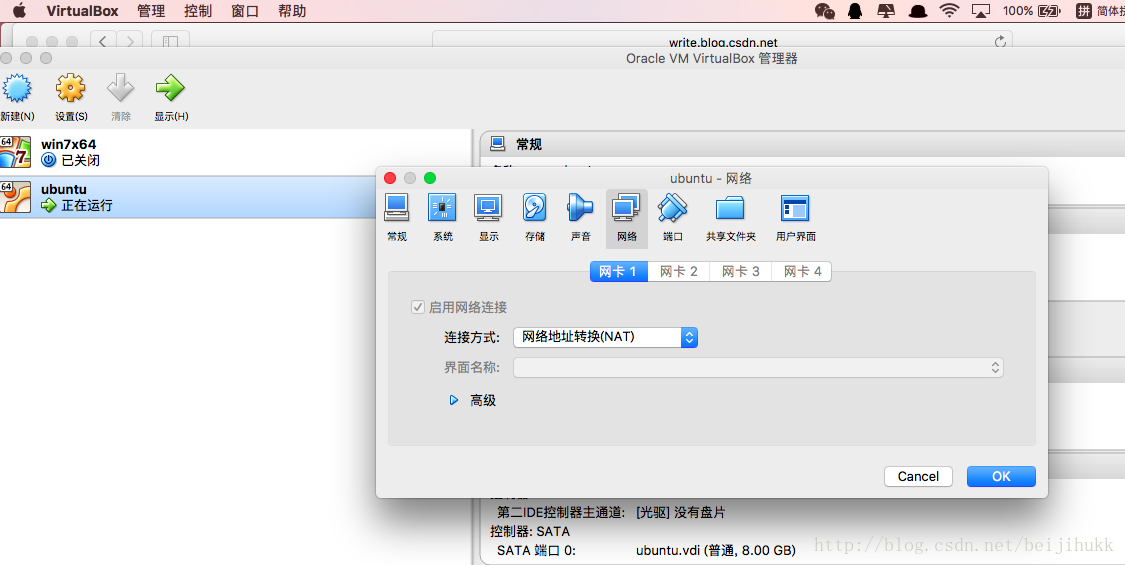Screen dimensions: 1125x565
Task: Open 帮助 menu
Action: [x=292, y=11]
